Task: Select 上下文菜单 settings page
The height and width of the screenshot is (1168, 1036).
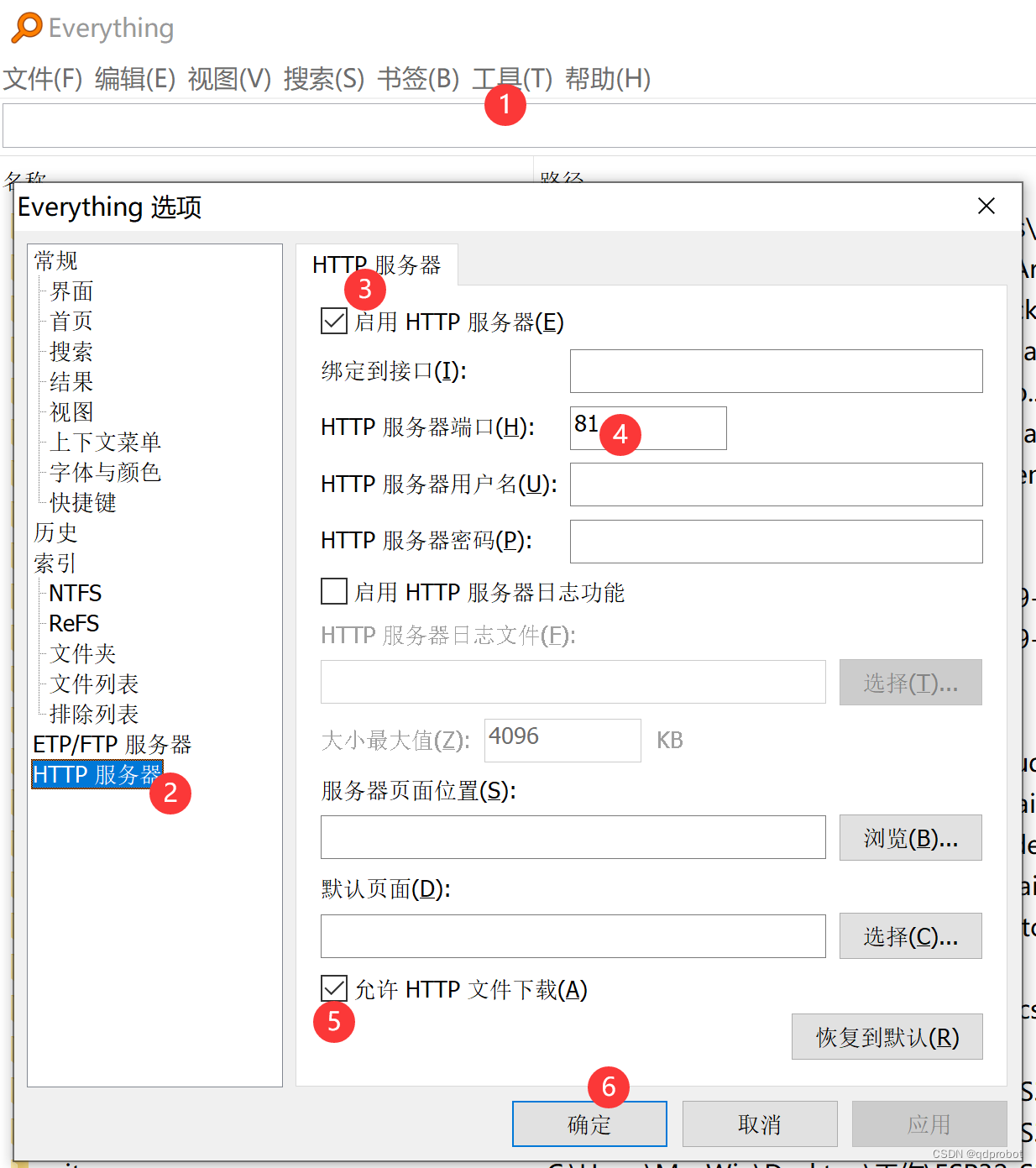Action: pos(104,442)
